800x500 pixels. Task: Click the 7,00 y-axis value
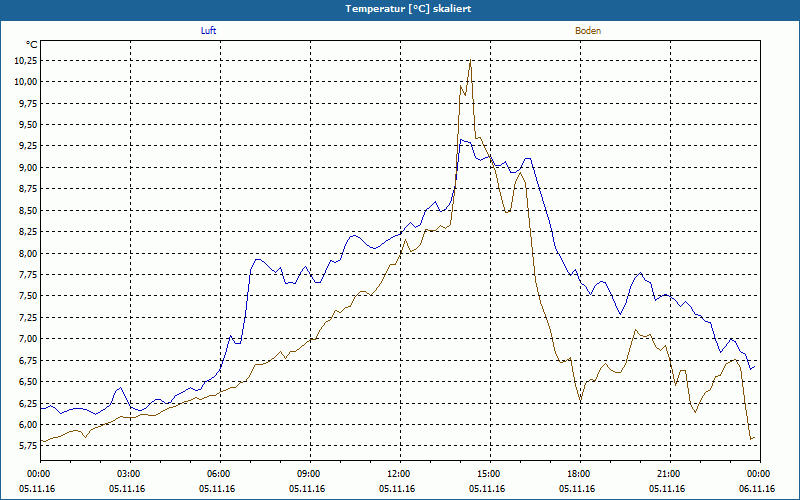pyautogui.click(x=29, y=339)
